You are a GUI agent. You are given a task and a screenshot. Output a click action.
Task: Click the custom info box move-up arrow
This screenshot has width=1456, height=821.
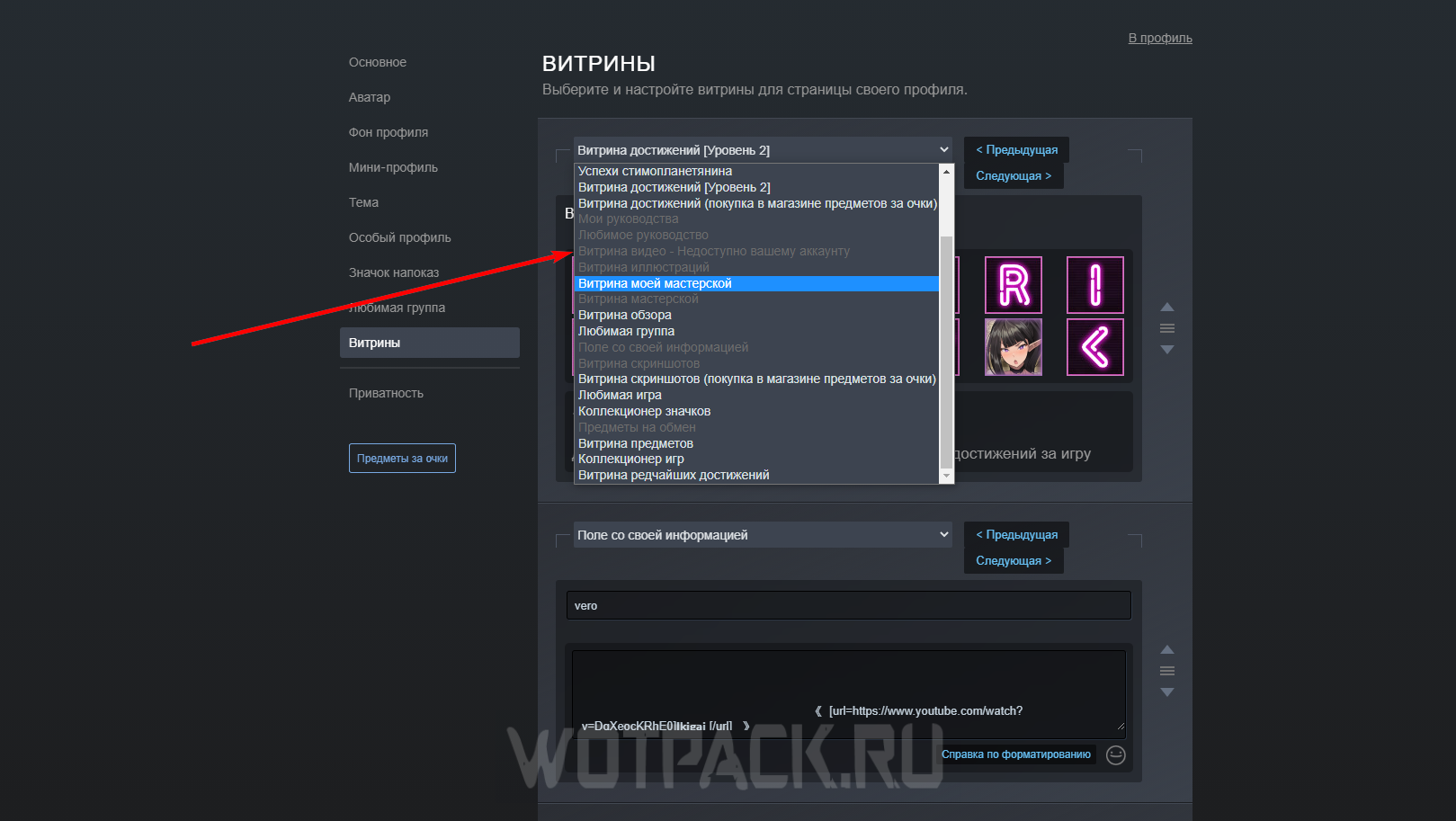(x=1167, y=650)
